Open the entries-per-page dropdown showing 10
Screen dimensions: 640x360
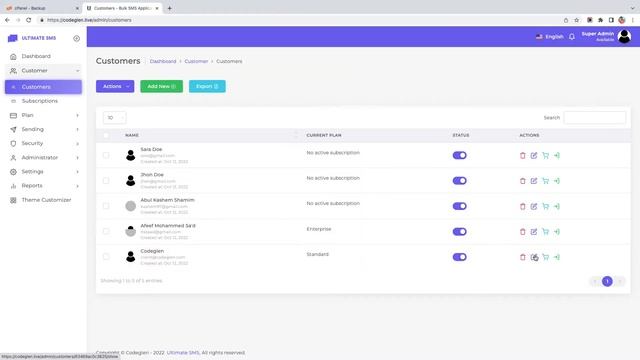[x=114, y=118]
